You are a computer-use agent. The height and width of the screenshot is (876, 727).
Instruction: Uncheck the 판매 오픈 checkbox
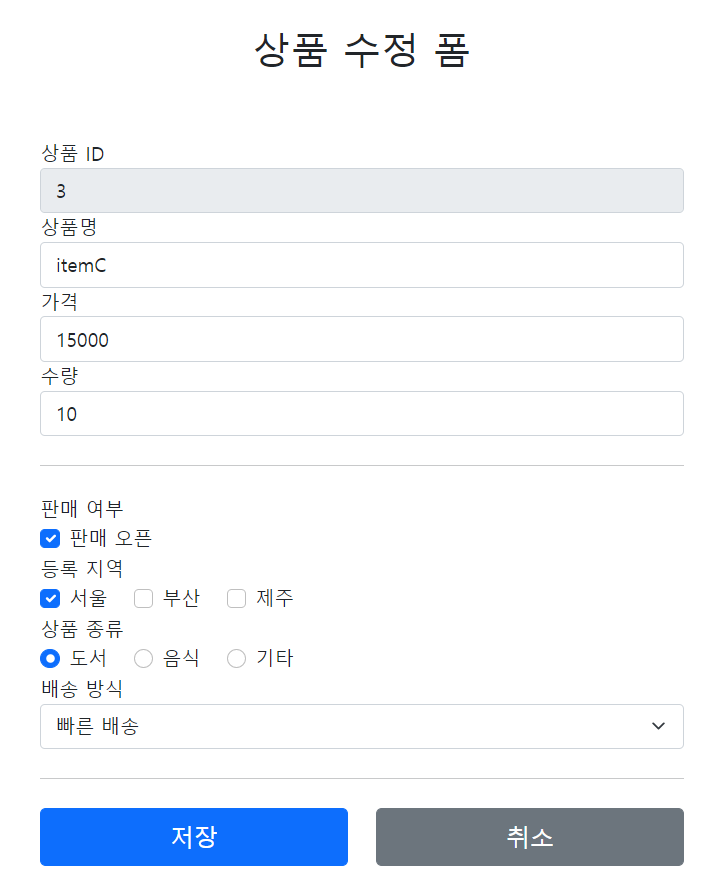[x=50, y=538]
